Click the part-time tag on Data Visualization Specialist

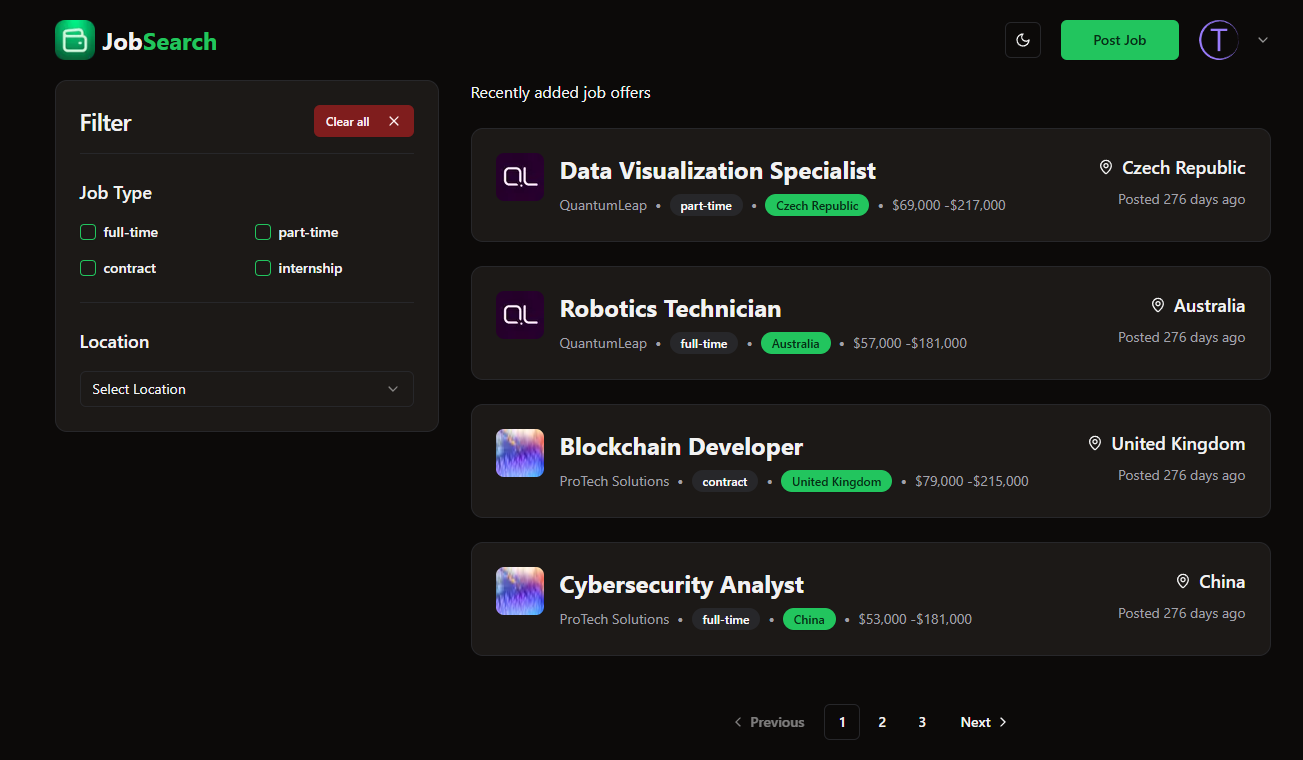pyautogui.click(x=706, y=205)
